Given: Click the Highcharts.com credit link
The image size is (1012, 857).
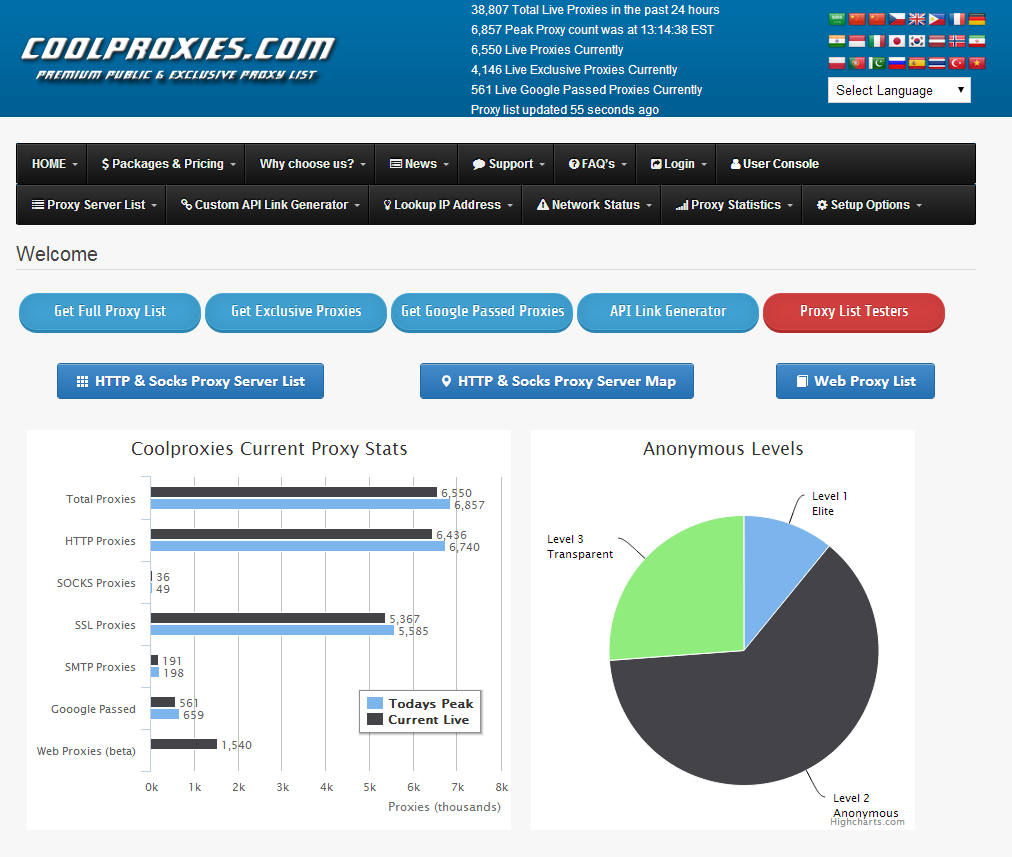Looking at the screenshot, I should 867,822.
